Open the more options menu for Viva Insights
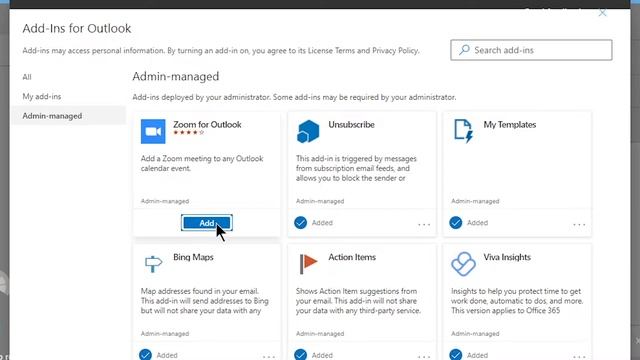This screenshot has height=360, width=640. pyautogui.click(x=579, y=356)
